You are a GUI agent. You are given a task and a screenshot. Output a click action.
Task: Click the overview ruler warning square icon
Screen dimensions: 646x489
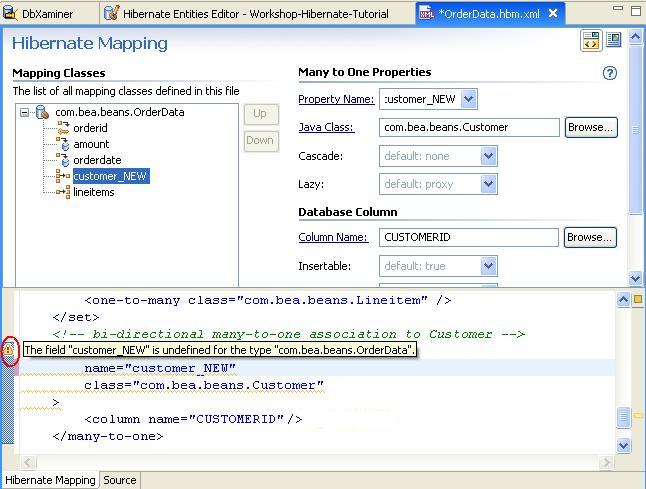point(638,299)
